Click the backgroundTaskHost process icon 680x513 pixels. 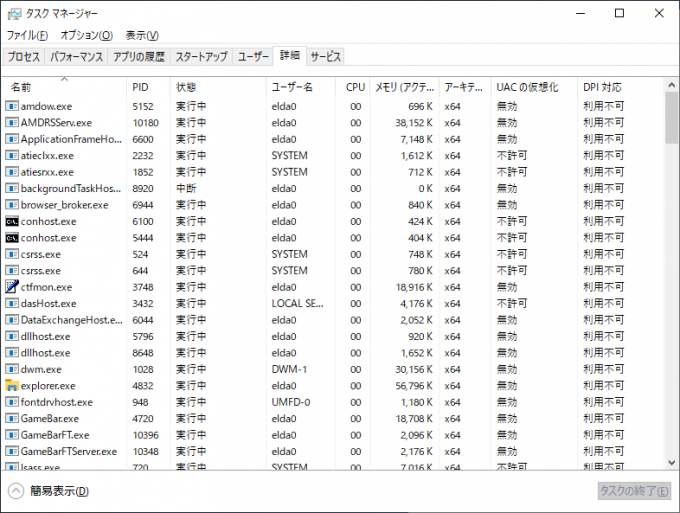point(12,188)
